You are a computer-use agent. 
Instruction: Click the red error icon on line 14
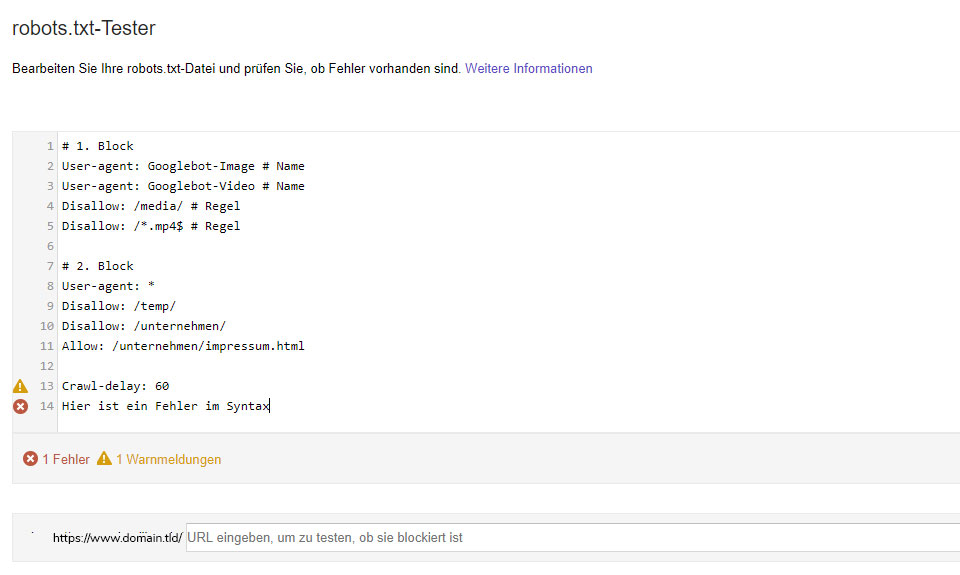(x=20, y=406)
